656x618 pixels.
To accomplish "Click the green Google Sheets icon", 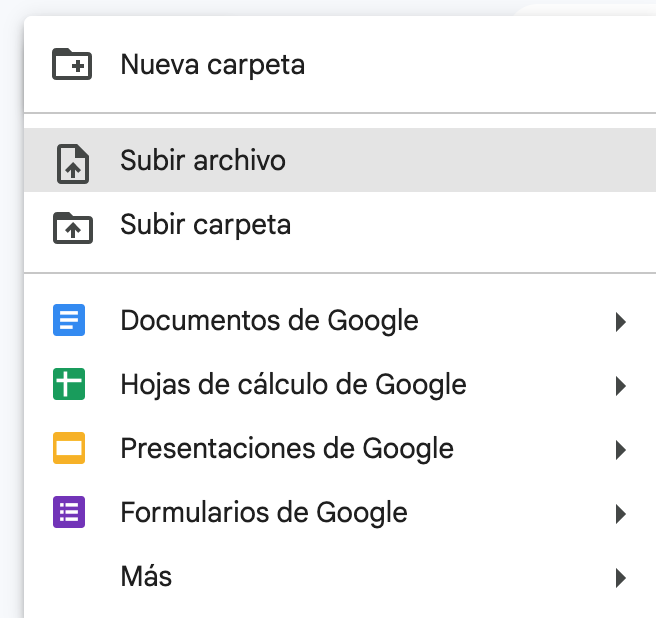I will [69, 385].
